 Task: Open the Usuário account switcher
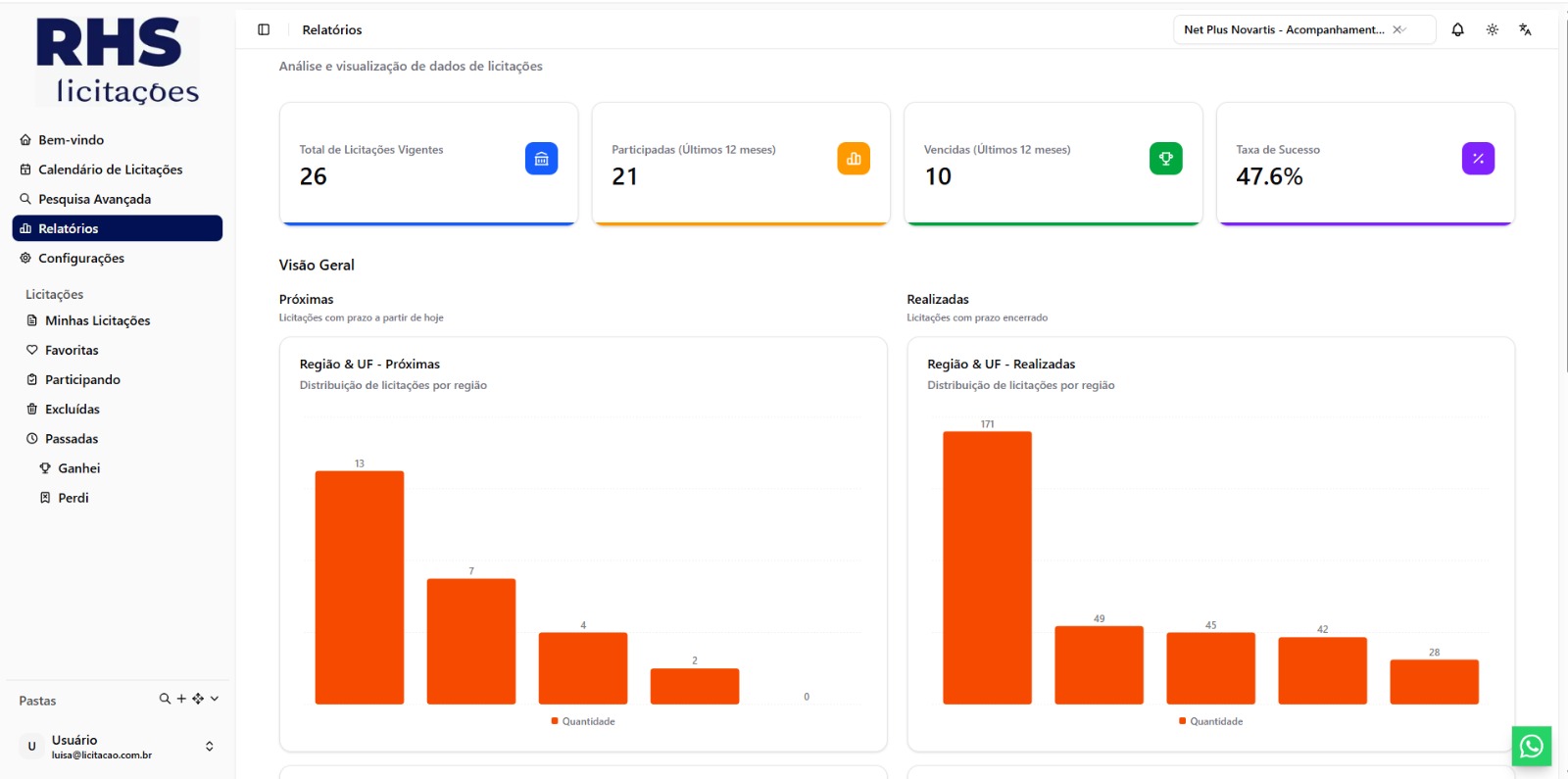[x=118, y=747]
